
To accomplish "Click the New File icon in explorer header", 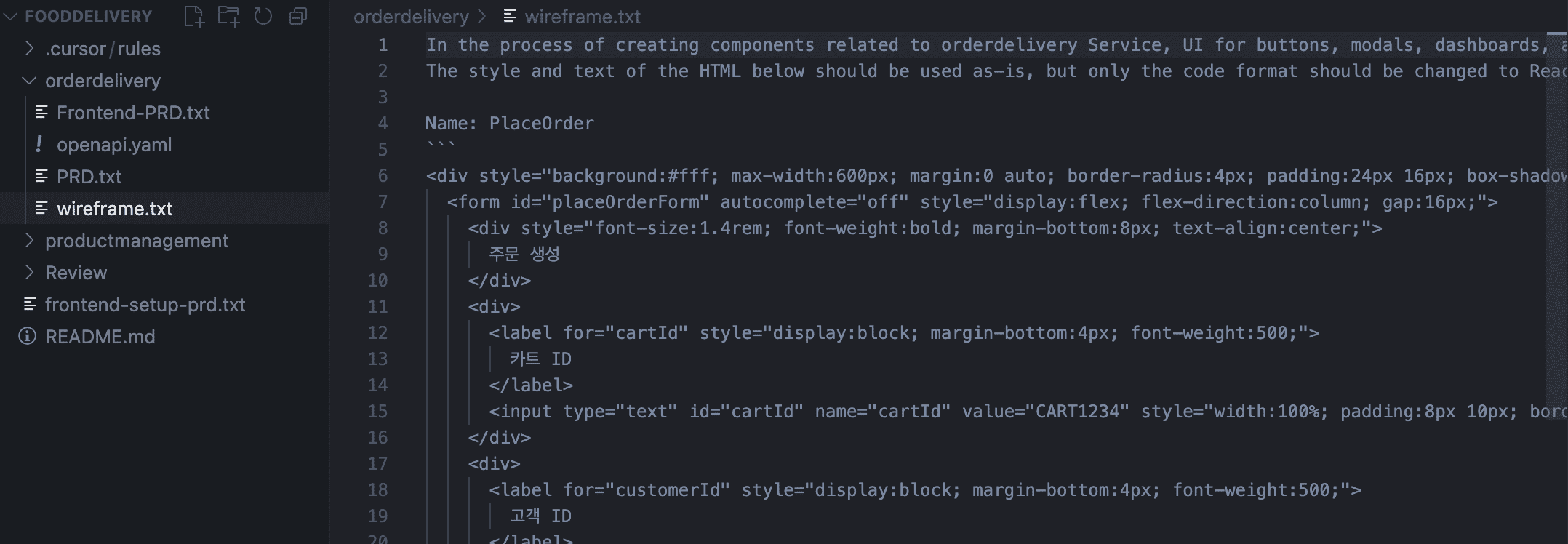I will click(194, 16).
